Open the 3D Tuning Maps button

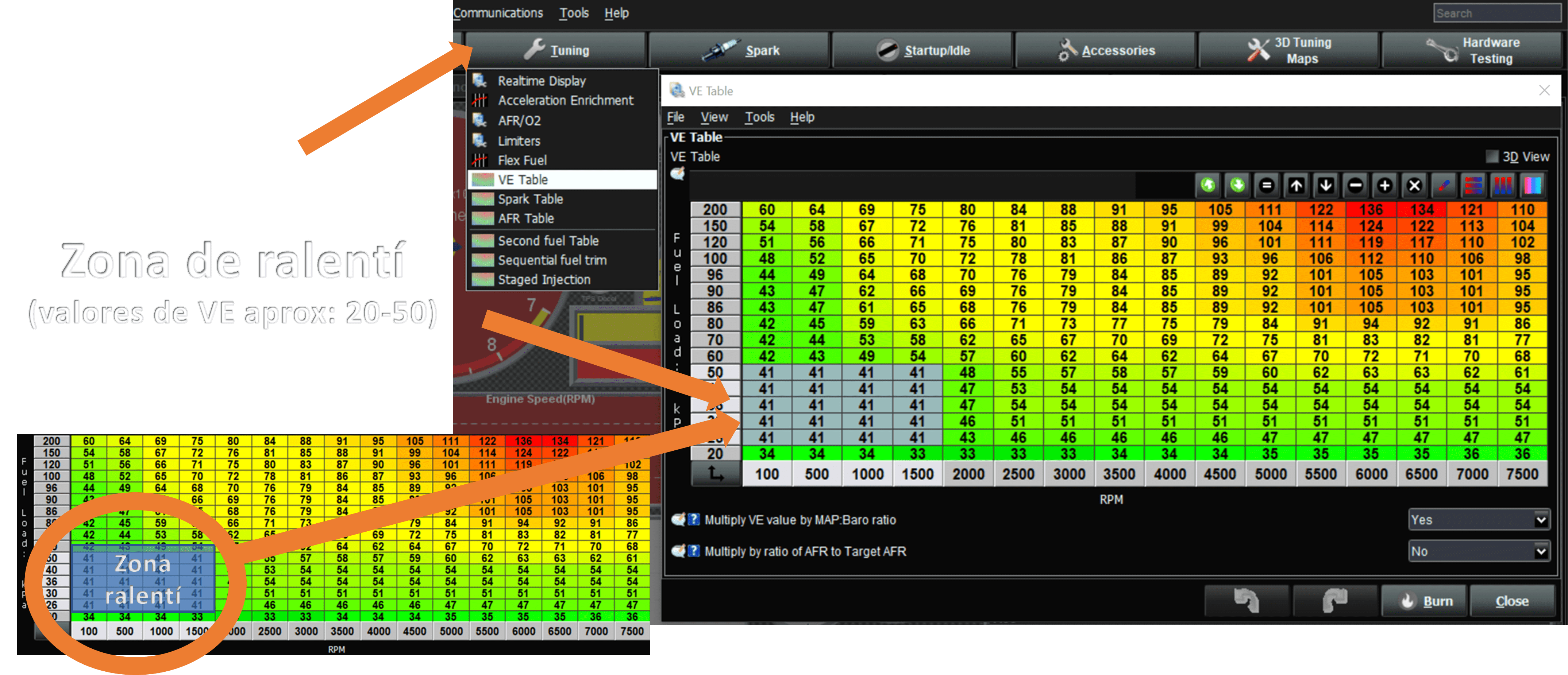pos(1288,50)
